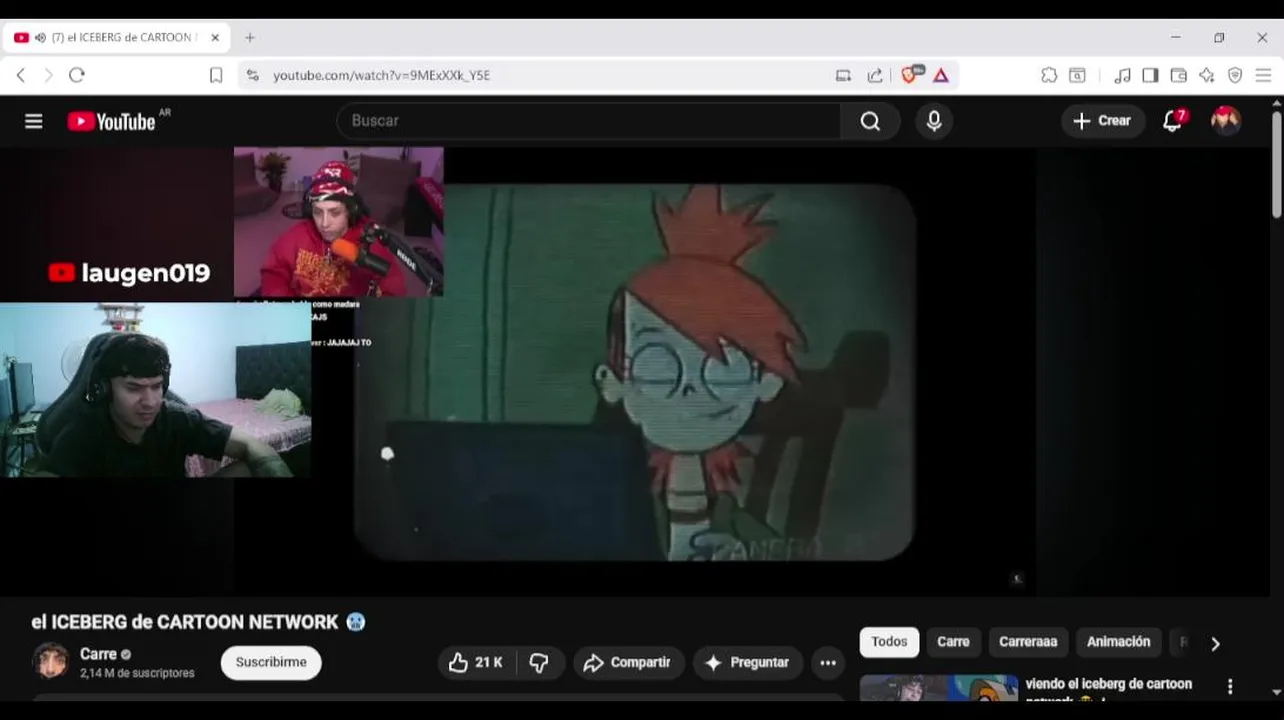Open the tab search window icon
This screenshot has width=1284, height=720.
pyautogui.click(x=1078, y=75)
